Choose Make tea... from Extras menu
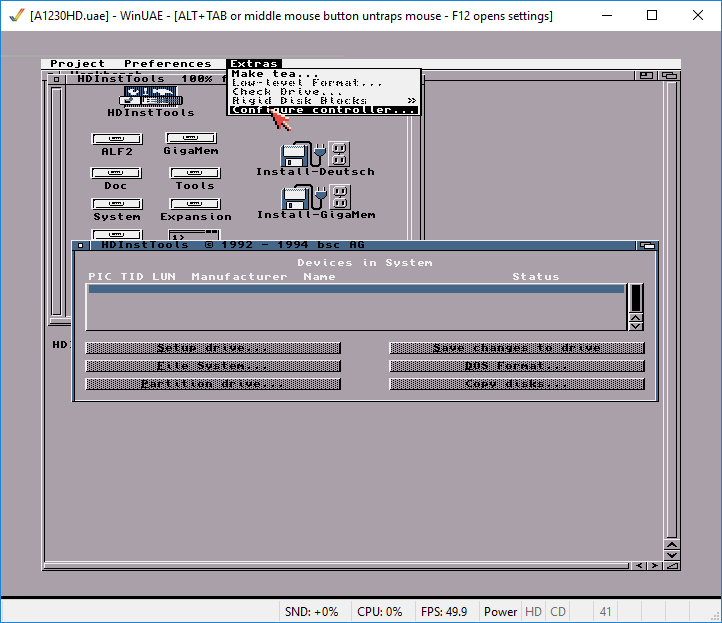 point(323,74)
